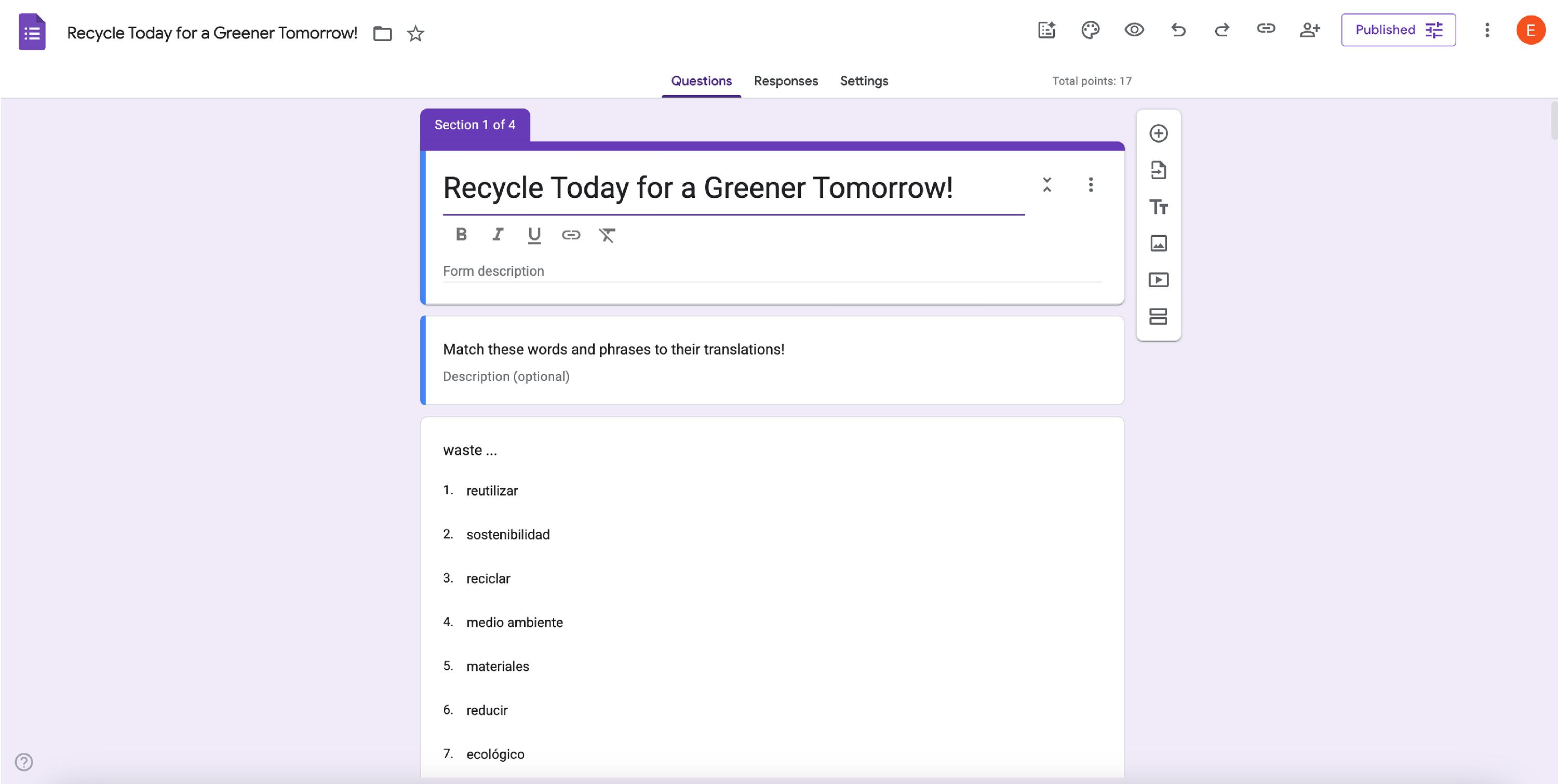Click the page vertical scrollbar
Image resolution: width=1558 pixels, height=784 pixels.
point(1554,121)
